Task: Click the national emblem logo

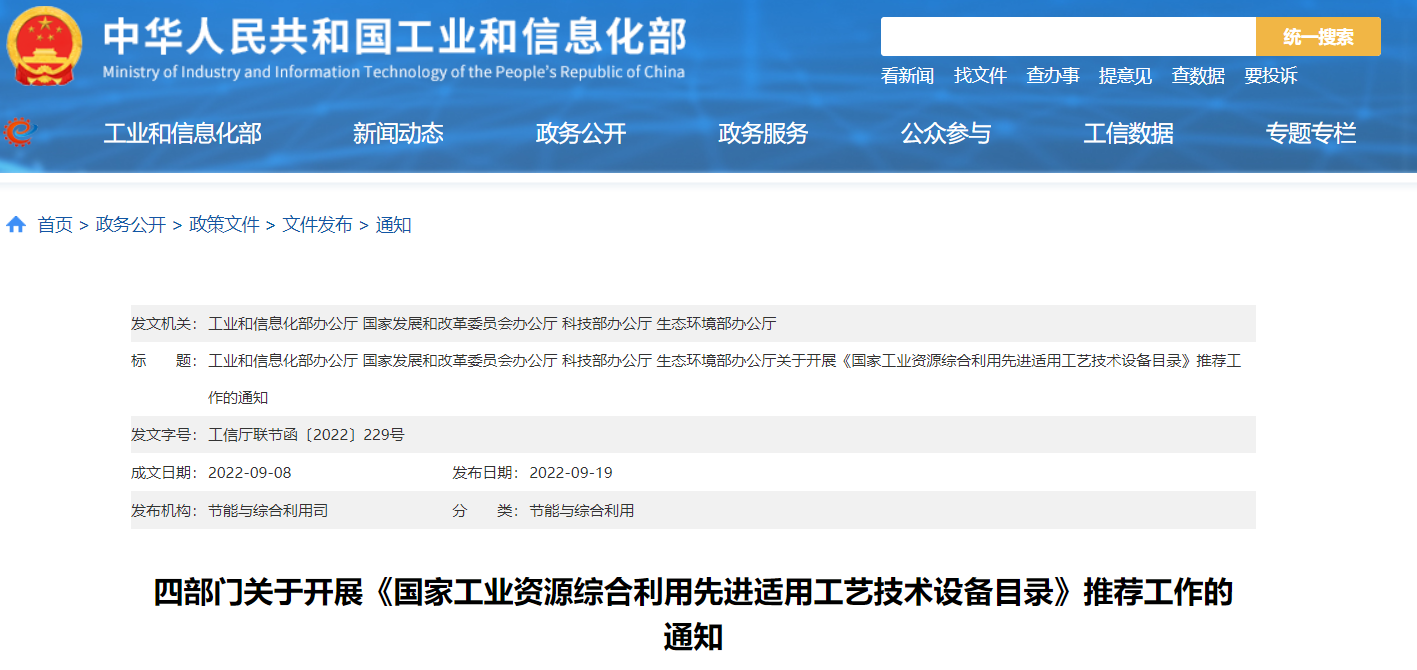Action: (x=45, y=46)
